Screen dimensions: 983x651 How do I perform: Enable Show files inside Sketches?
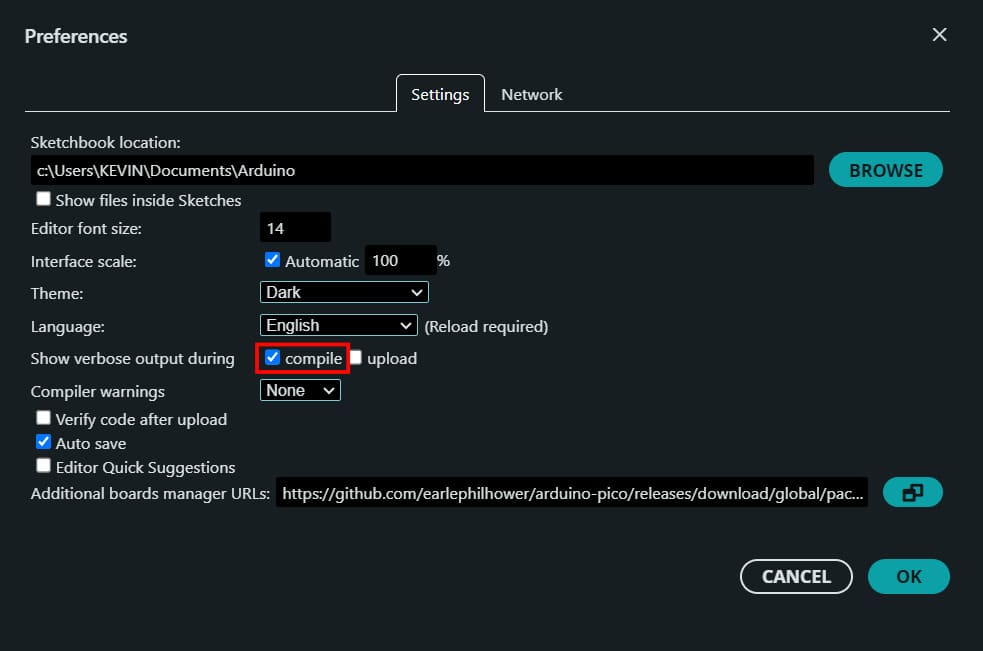[x=43, y=199]
